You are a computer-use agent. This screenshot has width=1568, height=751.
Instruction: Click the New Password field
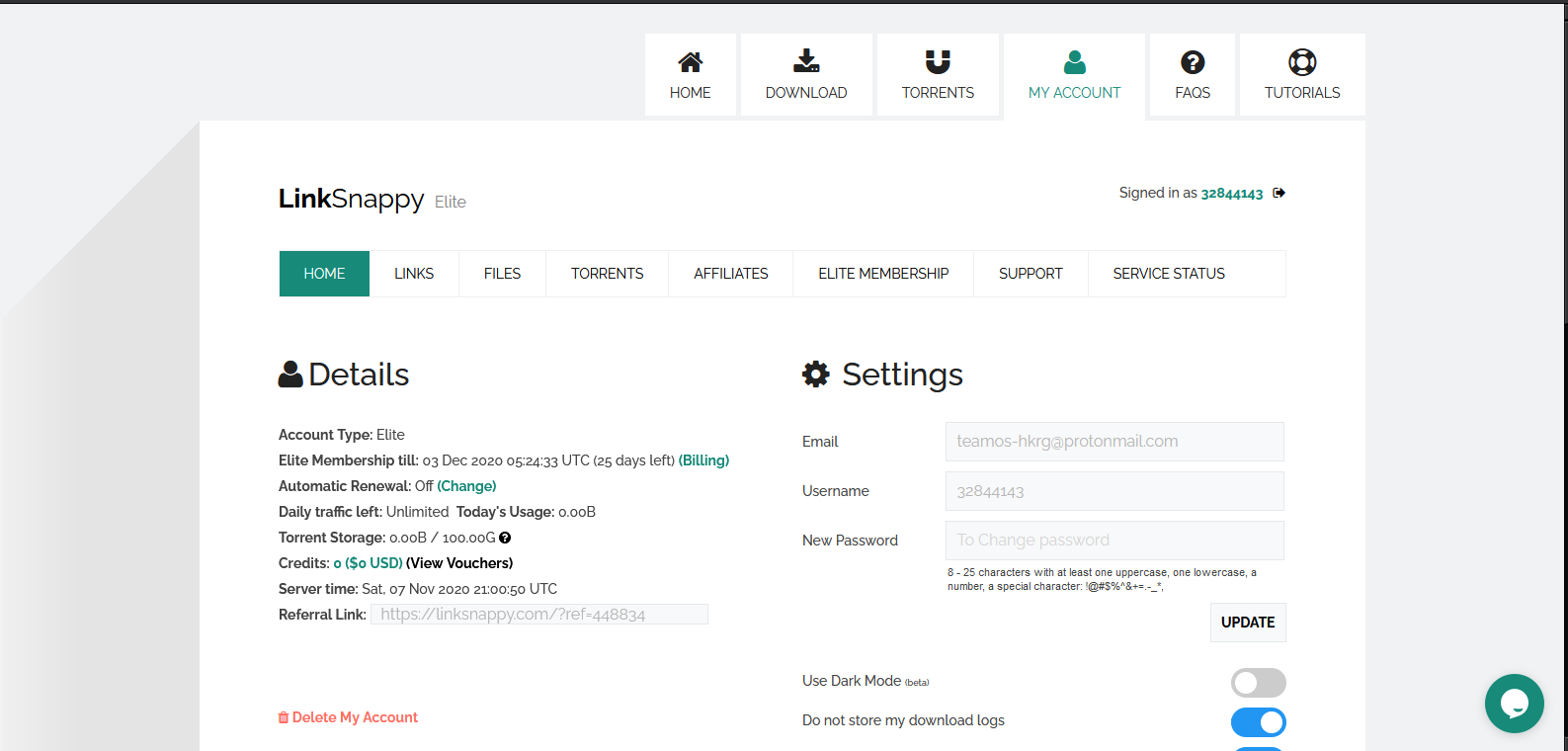pyautogui.click(x=1114, y=541)
